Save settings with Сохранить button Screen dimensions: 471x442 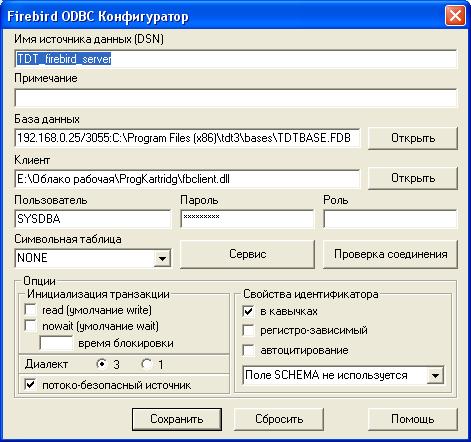click(177, 419)
